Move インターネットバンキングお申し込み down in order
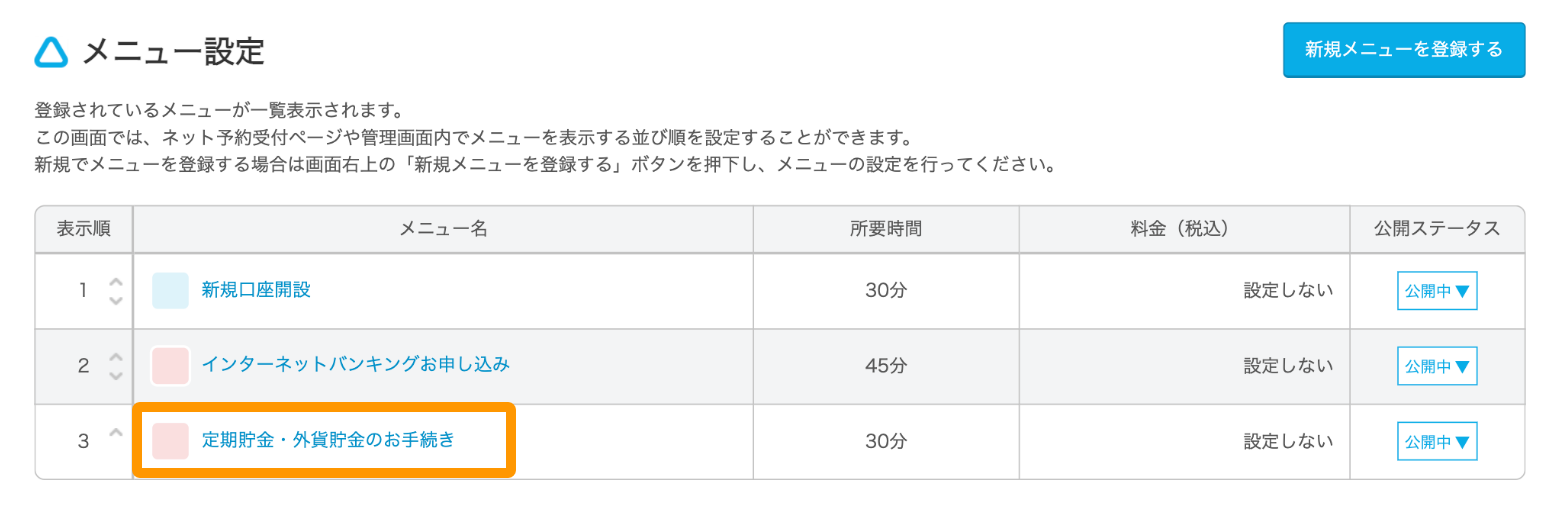 (115, 375)
